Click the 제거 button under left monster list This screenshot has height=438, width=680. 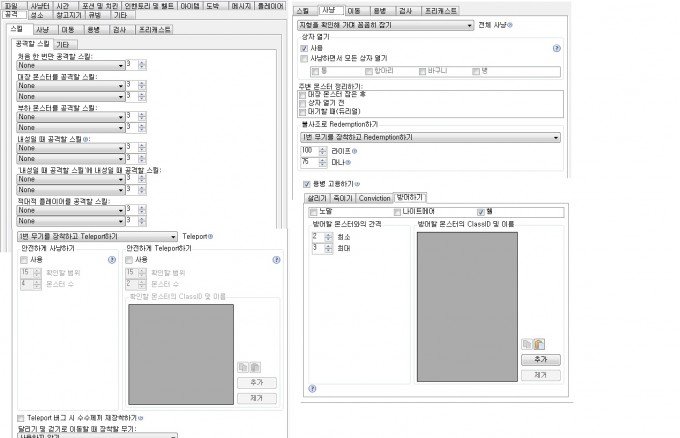point(256,397)
